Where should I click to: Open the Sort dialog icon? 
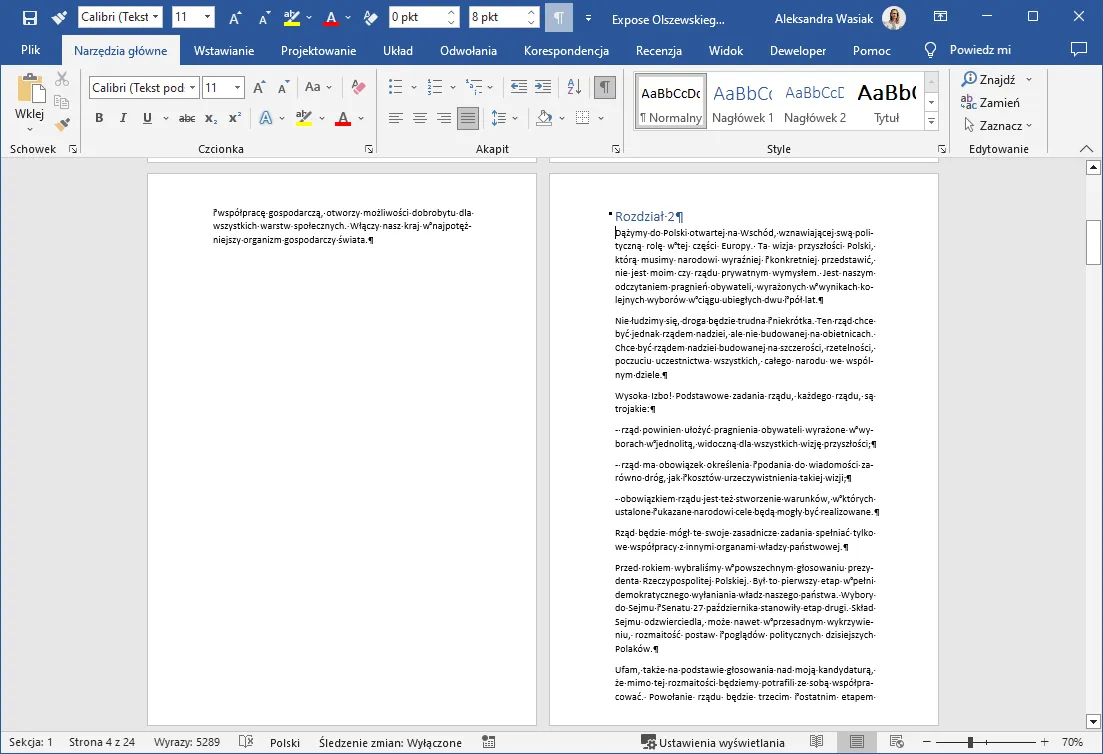click(574, 87)
